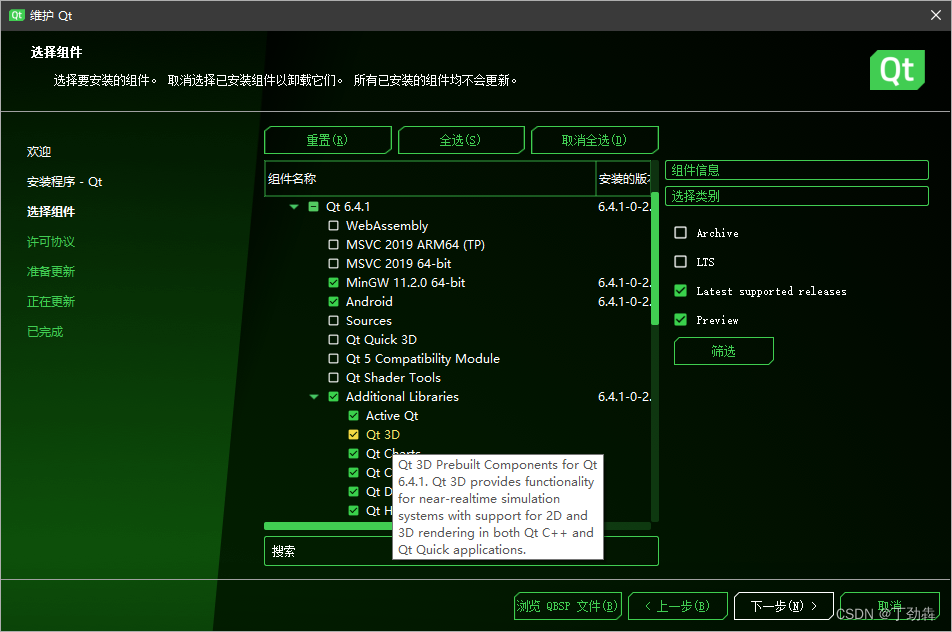Select the 欢迎 step in sidebar
The width and height of the screenshot is (952, 632).
click(x=39, y=152)
